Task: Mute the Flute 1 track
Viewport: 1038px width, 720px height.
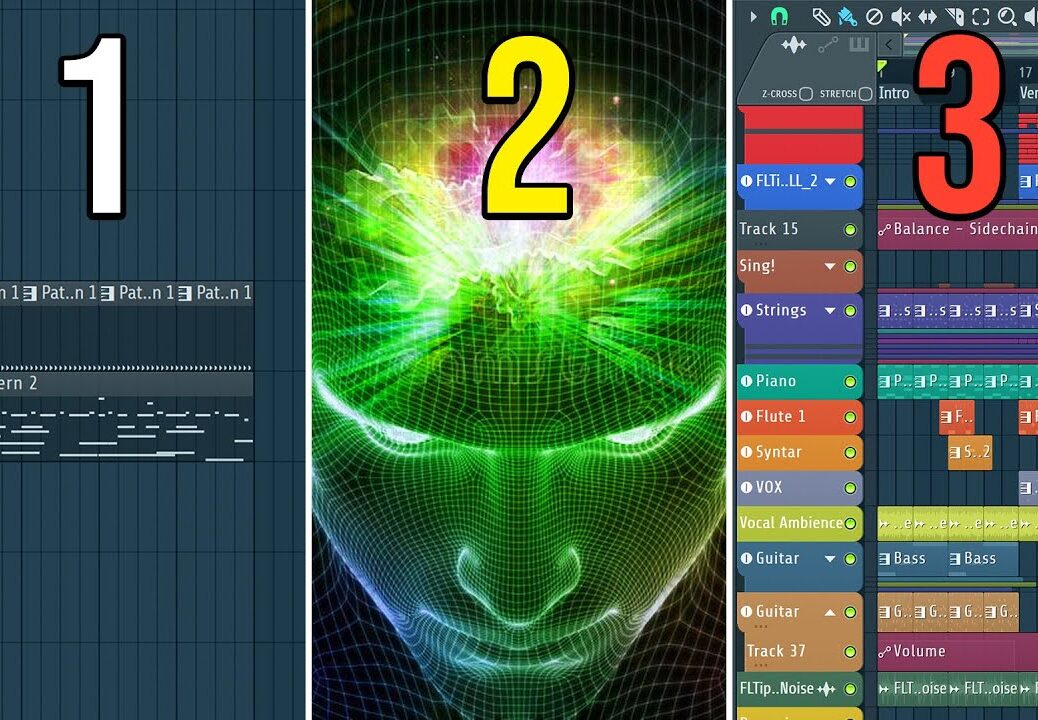Action: 851,417
